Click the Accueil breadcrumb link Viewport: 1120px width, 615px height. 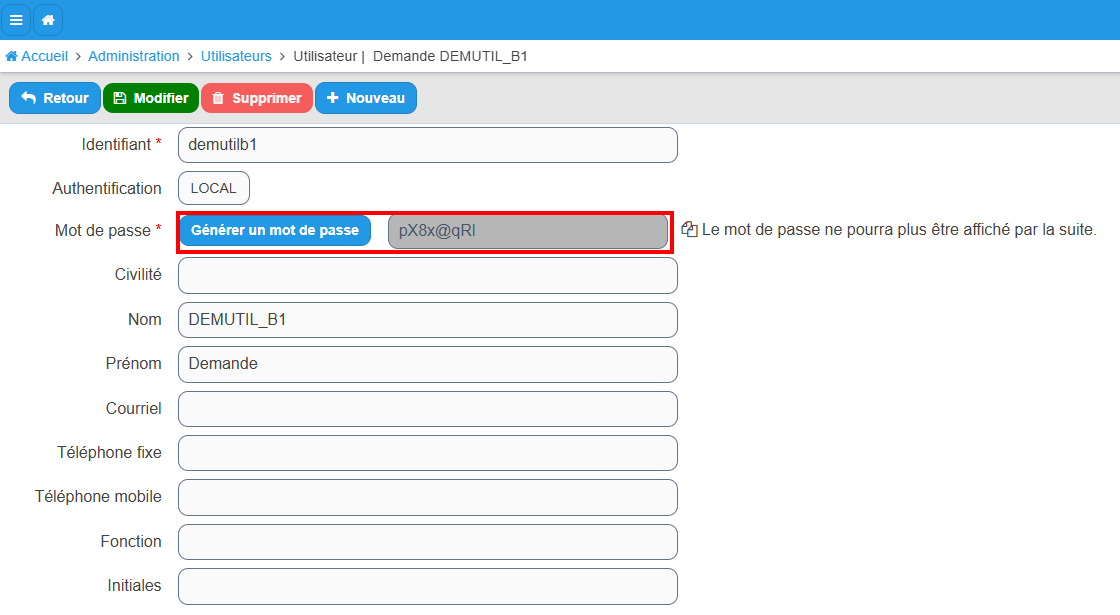coord(36,56)
